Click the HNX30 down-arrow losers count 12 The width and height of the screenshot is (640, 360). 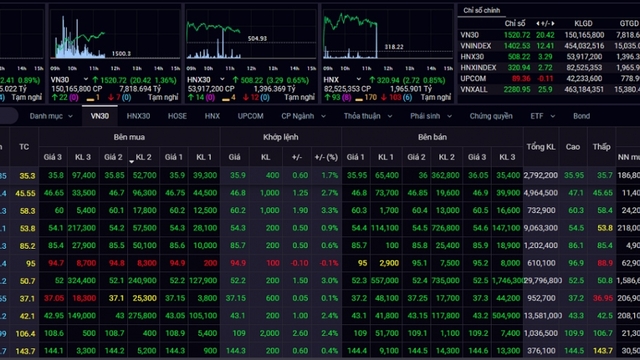click(x=251, y=98)
